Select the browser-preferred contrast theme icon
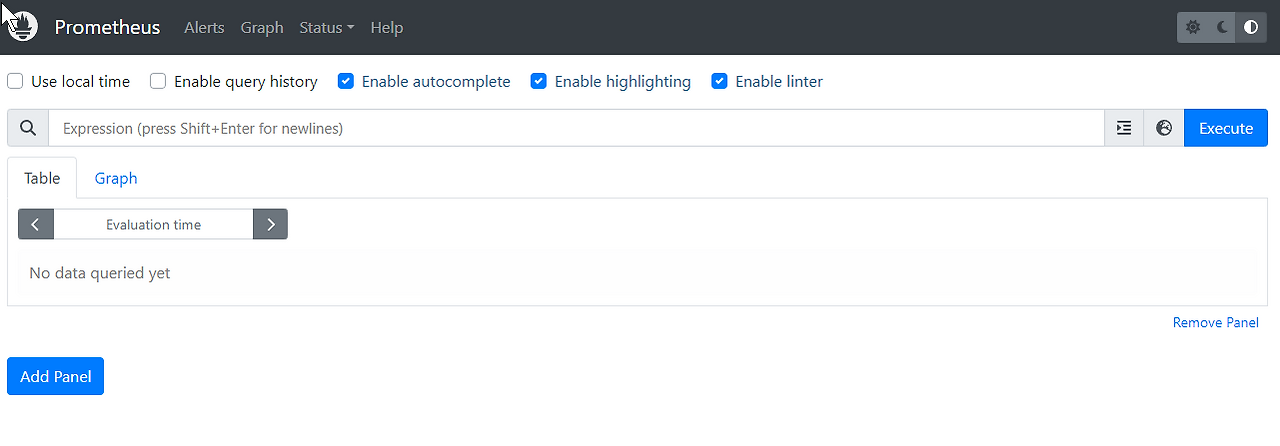This screenshot has height=446, width=1280. point(1251,28)
